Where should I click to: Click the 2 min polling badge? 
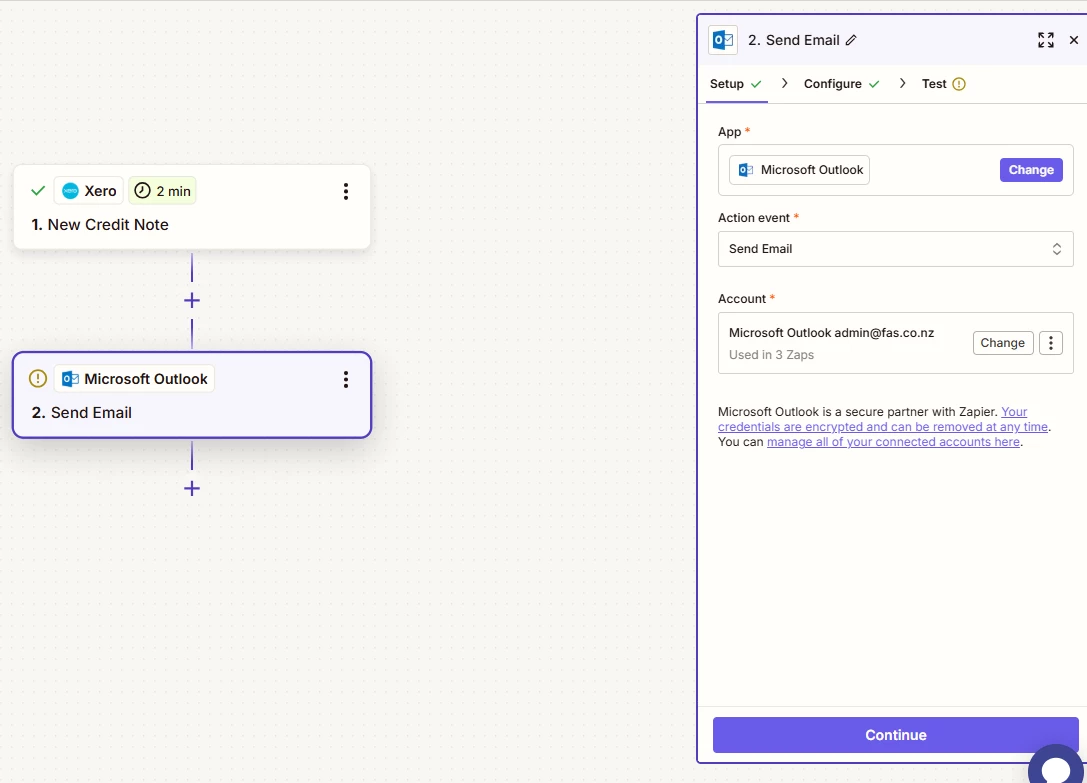point(162,191)
